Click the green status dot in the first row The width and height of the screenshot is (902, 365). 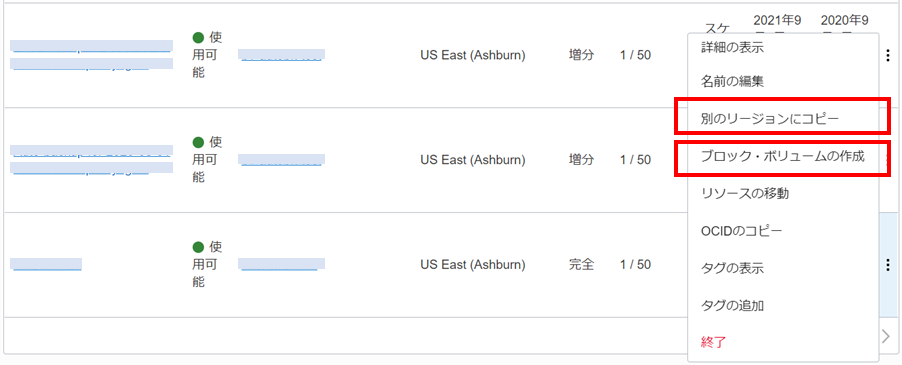tap(198, 38)
